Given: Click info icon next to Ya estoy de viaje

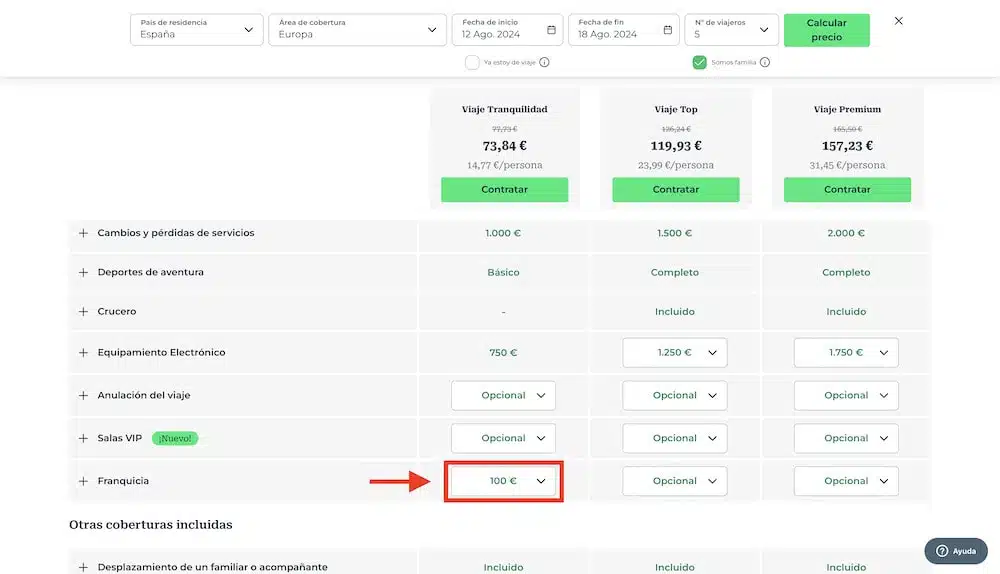Looking at the screenshot, I should coord(544,63).
